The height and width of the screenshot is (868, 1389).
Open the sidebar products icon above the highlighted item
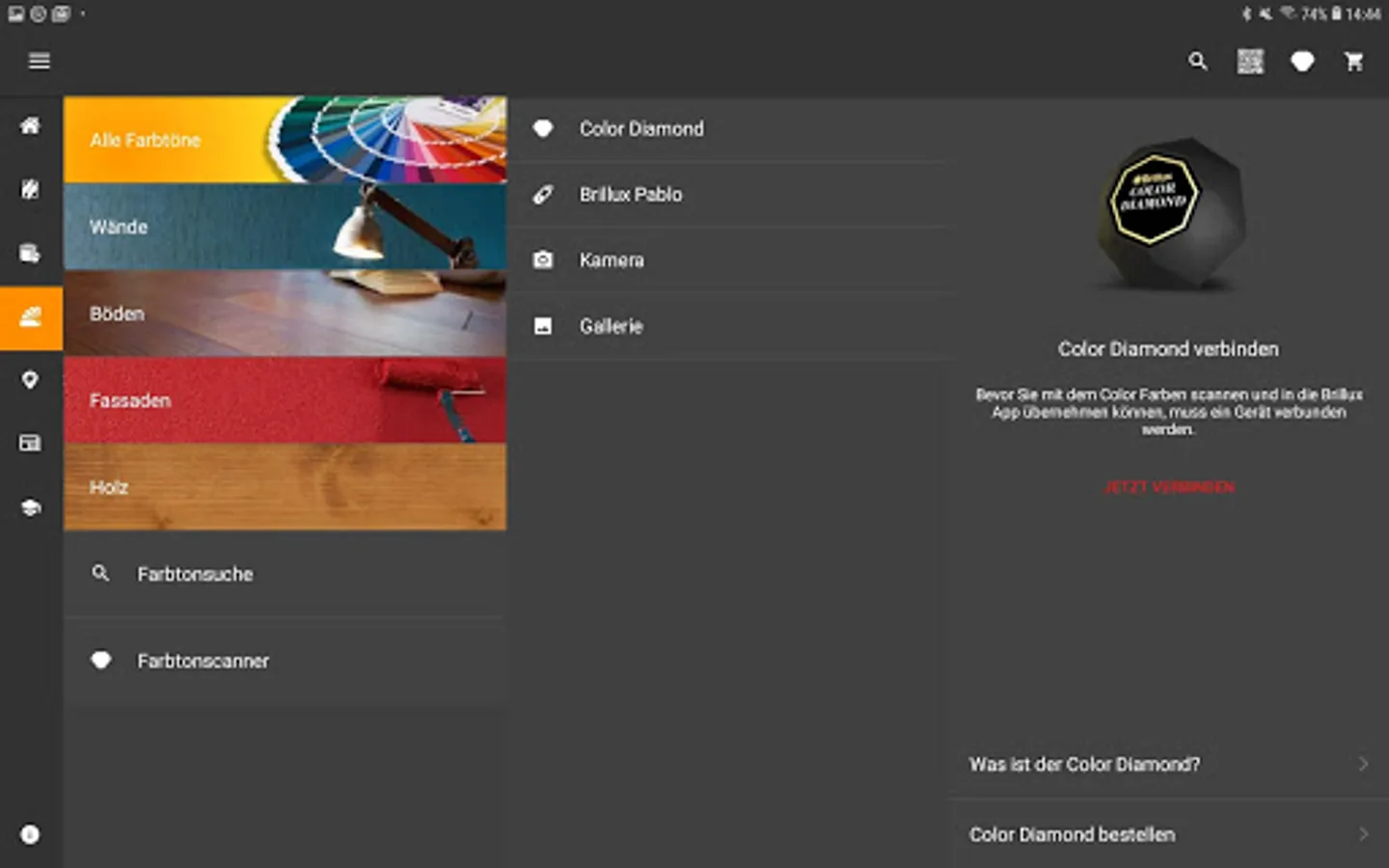31,253
